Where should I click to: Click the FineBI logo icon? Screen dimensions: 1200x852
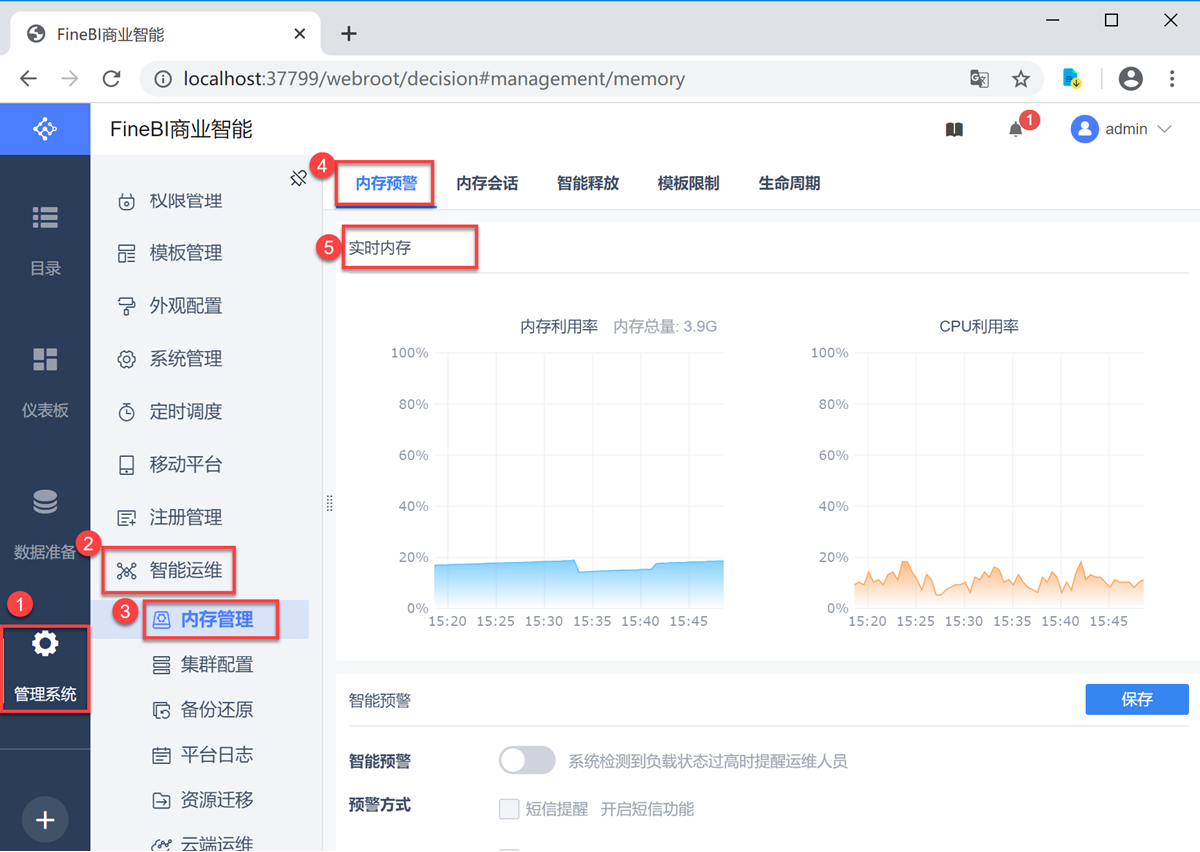pos(45,129)
